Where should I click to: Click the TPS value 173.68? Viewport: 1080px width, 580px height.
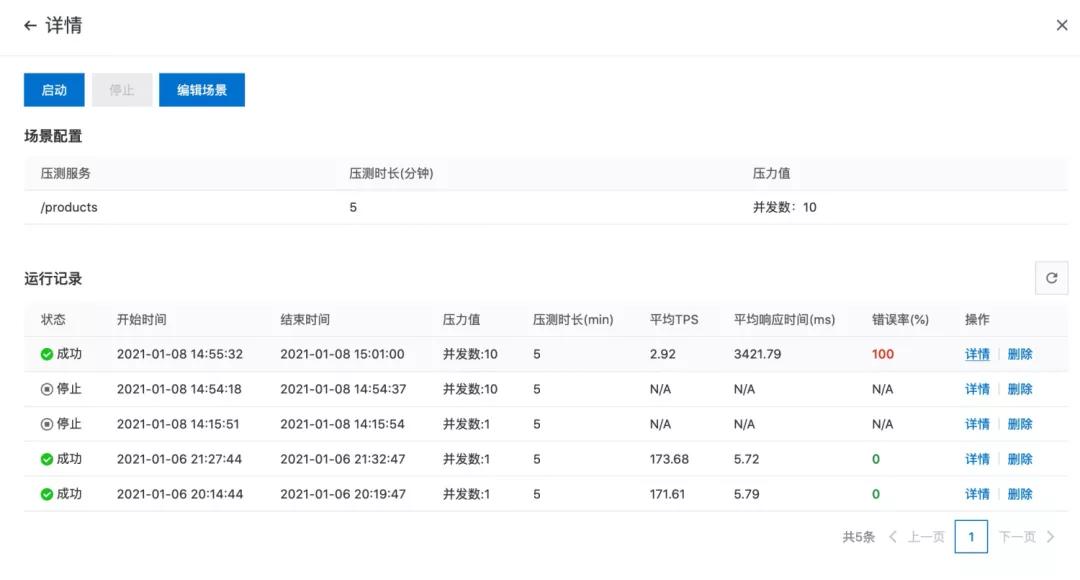(x=669, y=459)
